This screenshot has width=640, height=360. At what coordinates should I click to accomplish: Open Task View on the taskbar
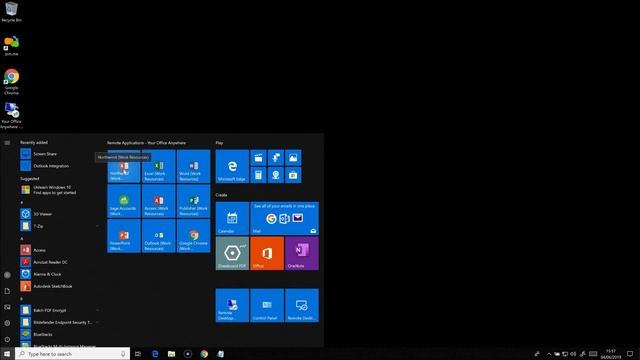138,354
